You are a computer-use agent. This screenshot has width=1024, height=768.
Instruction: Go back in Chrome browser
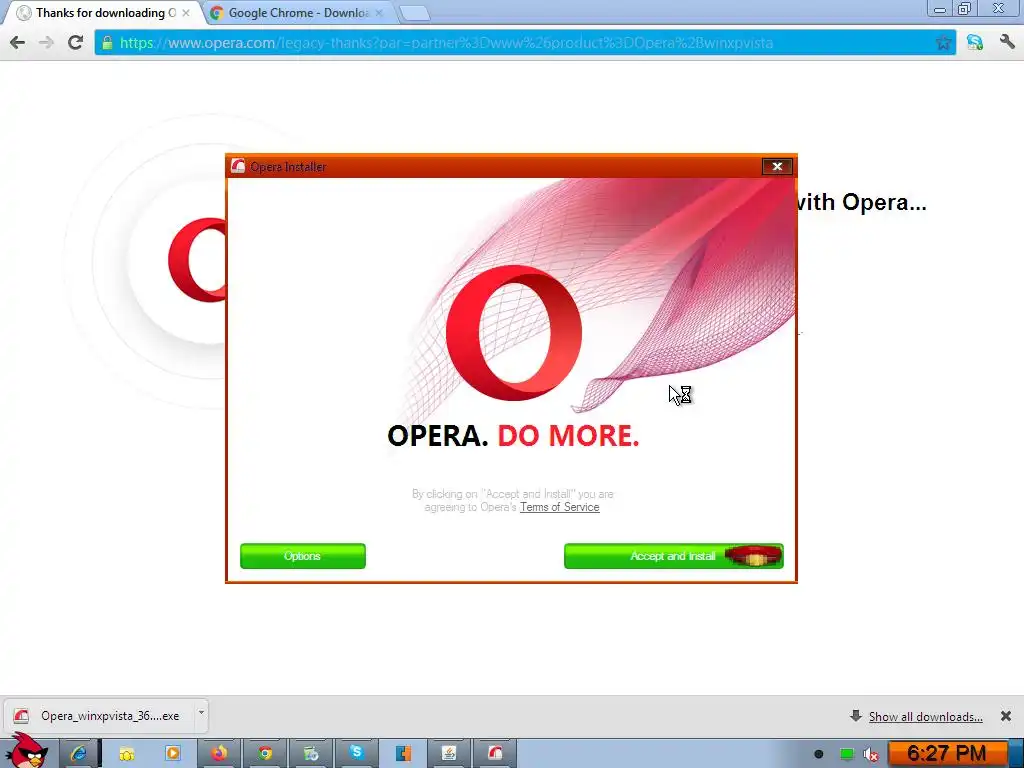(x=18, y=43)
